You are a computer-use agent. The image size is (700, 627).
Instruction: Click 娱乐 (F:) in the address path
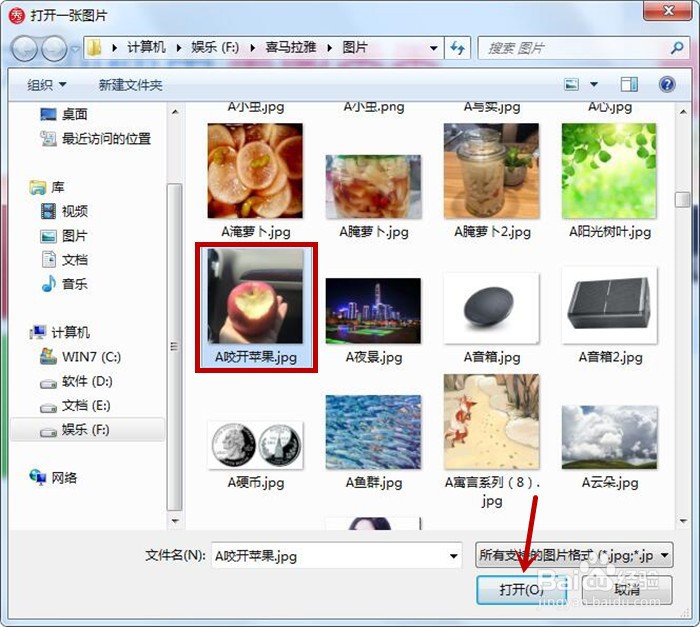(215, 47)
